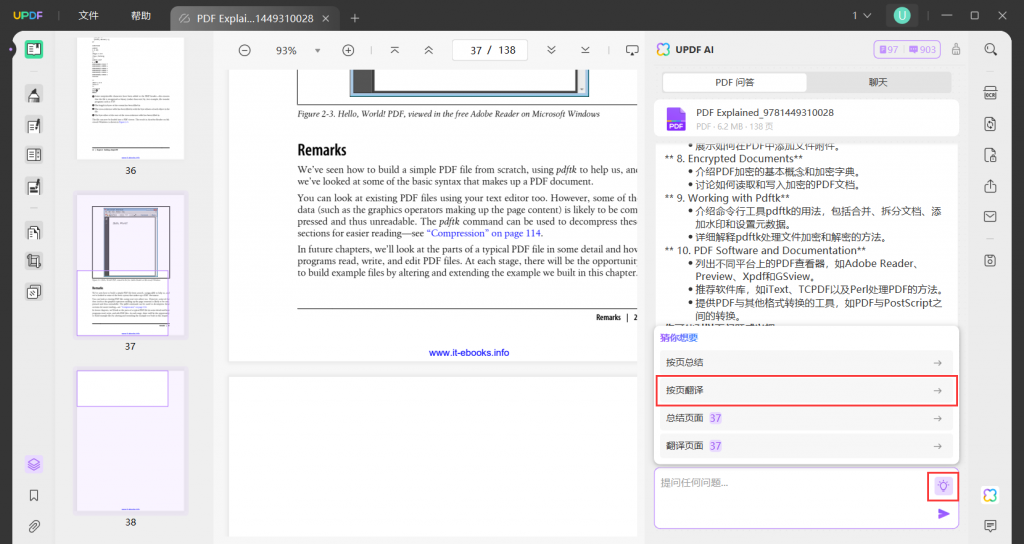Open the zoom level dropdown

point(317,50)
